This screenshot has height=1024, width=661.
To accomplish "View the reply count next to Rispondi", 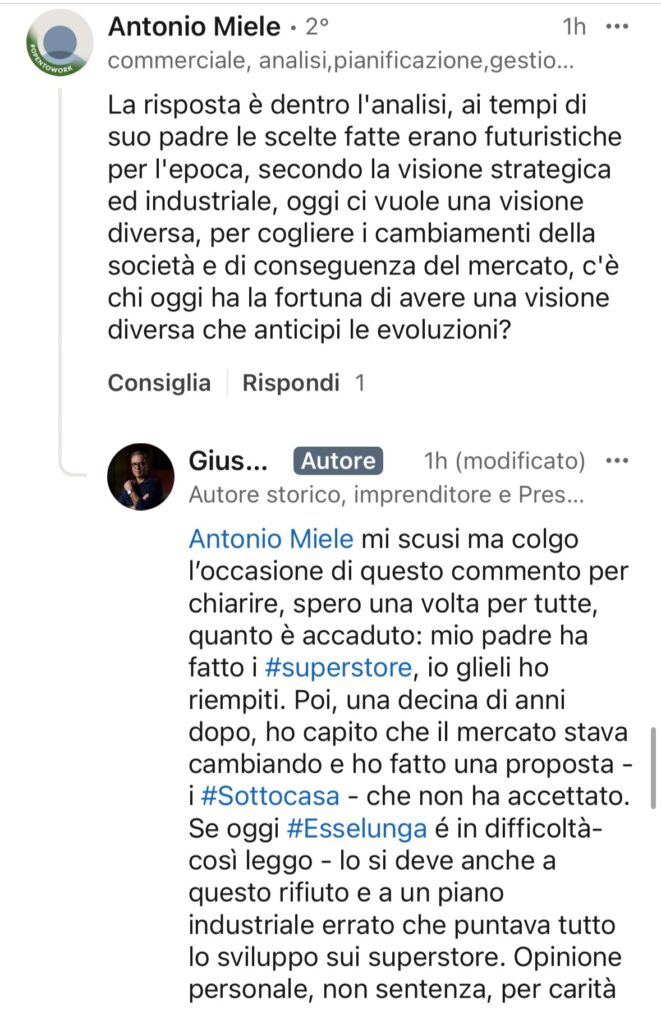I will pyautogui.click(x=360, y=382).
